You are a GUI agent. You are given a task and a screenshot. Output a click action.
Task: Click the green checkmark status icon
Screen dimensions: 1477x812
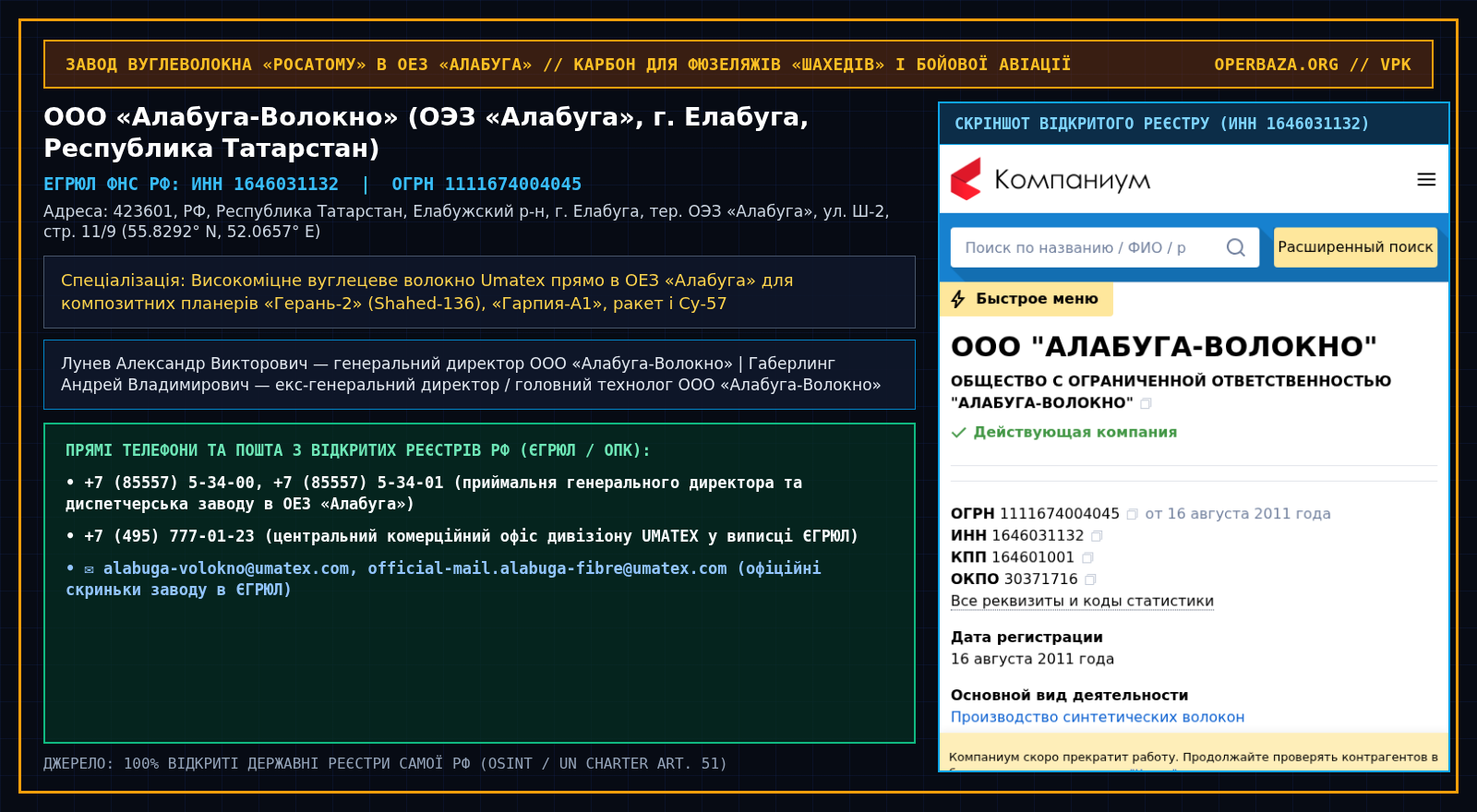pyautogui.click(x=959, y=433)
